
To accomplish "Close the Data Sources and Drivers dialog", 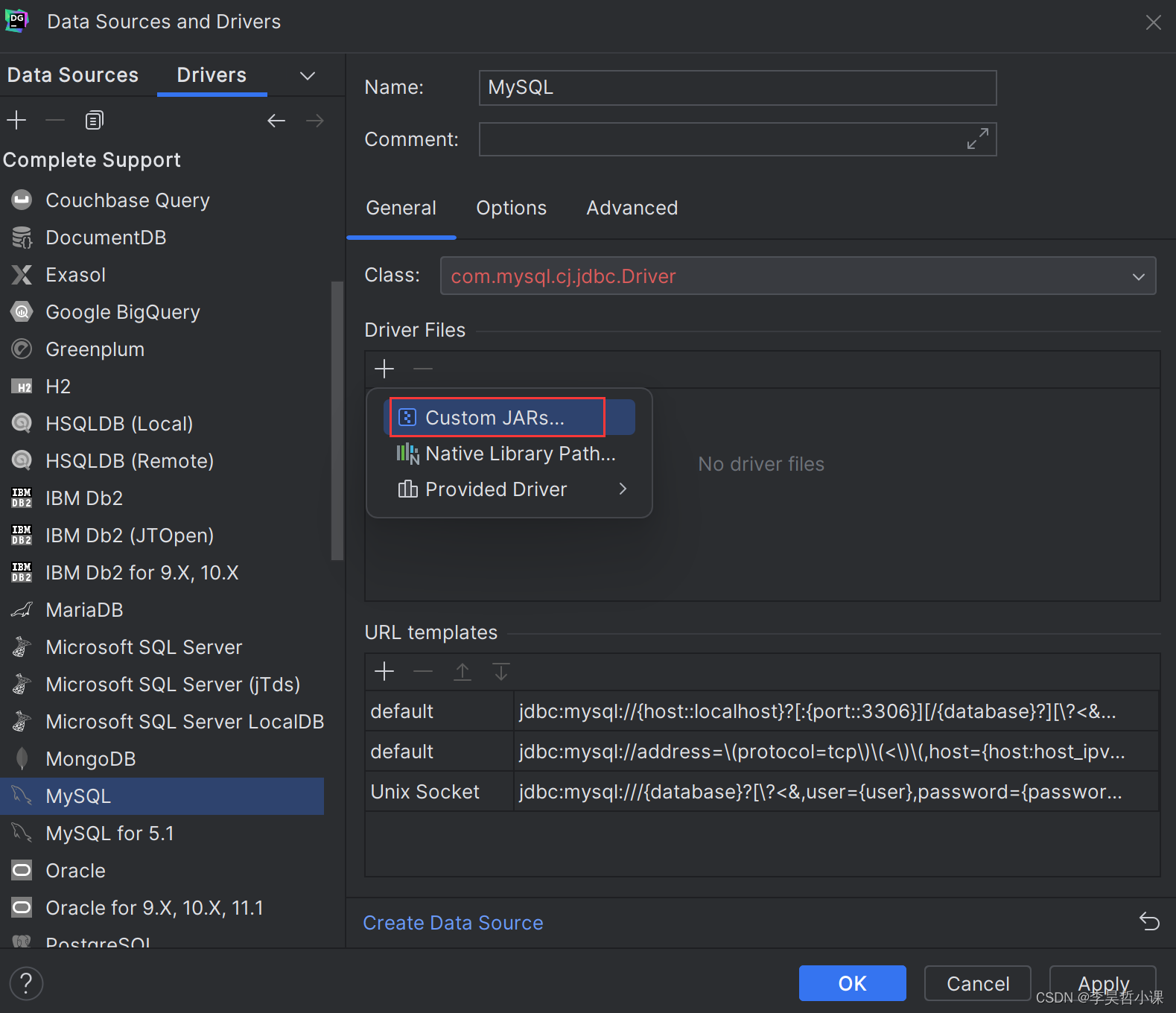I will tap(1153, 22).
